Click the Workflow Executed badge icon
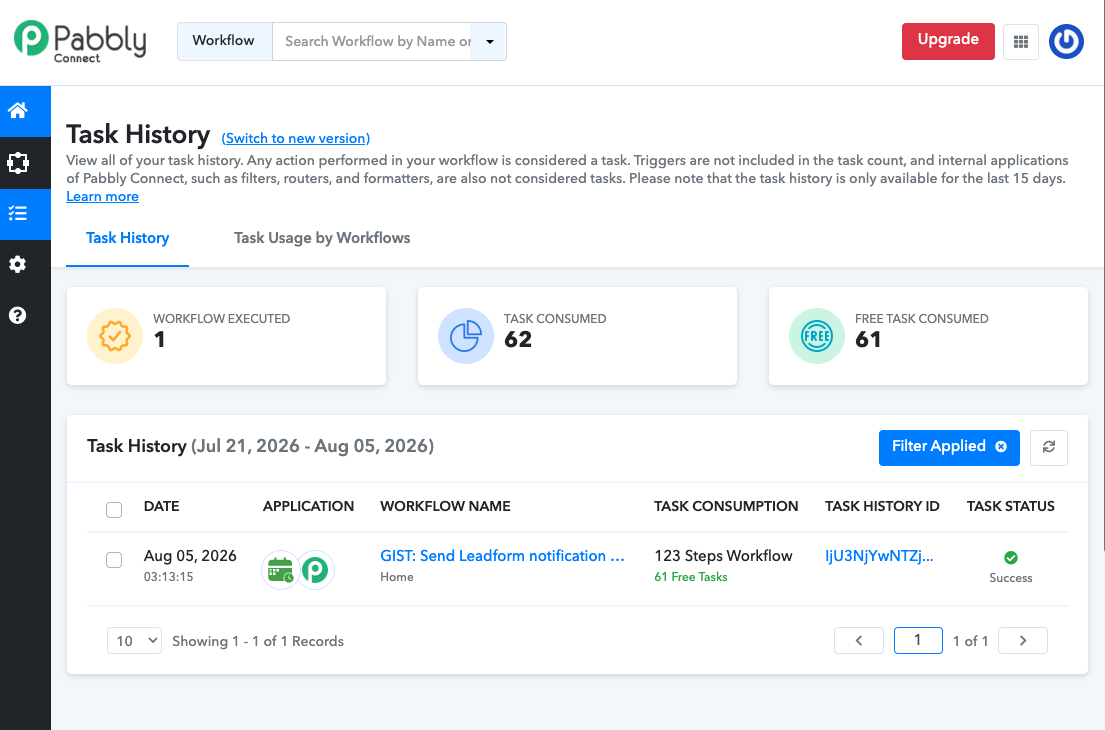 (115, 336)
